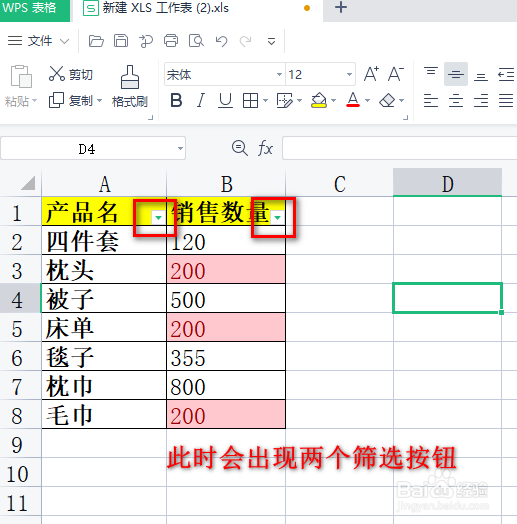Toggle vertical middle alignment
This screenshot has width=517, height=524.
click(456, 74)
